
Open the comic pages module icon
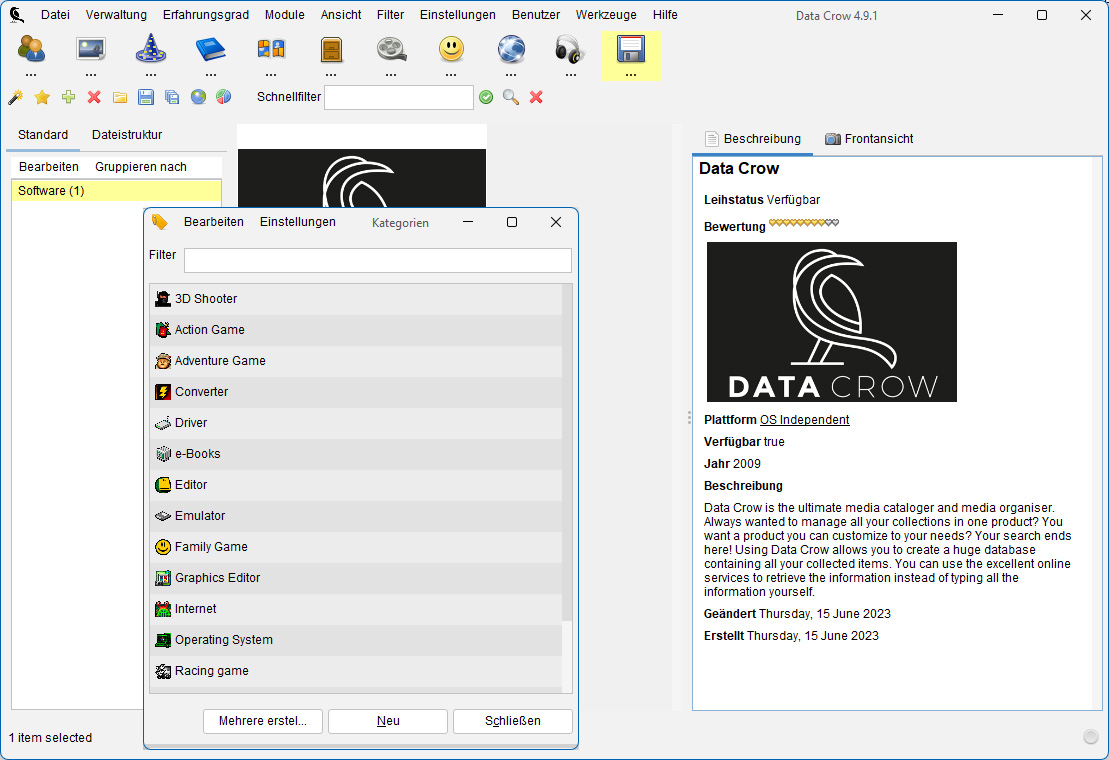pyautogui.click(x=271, y=49)
